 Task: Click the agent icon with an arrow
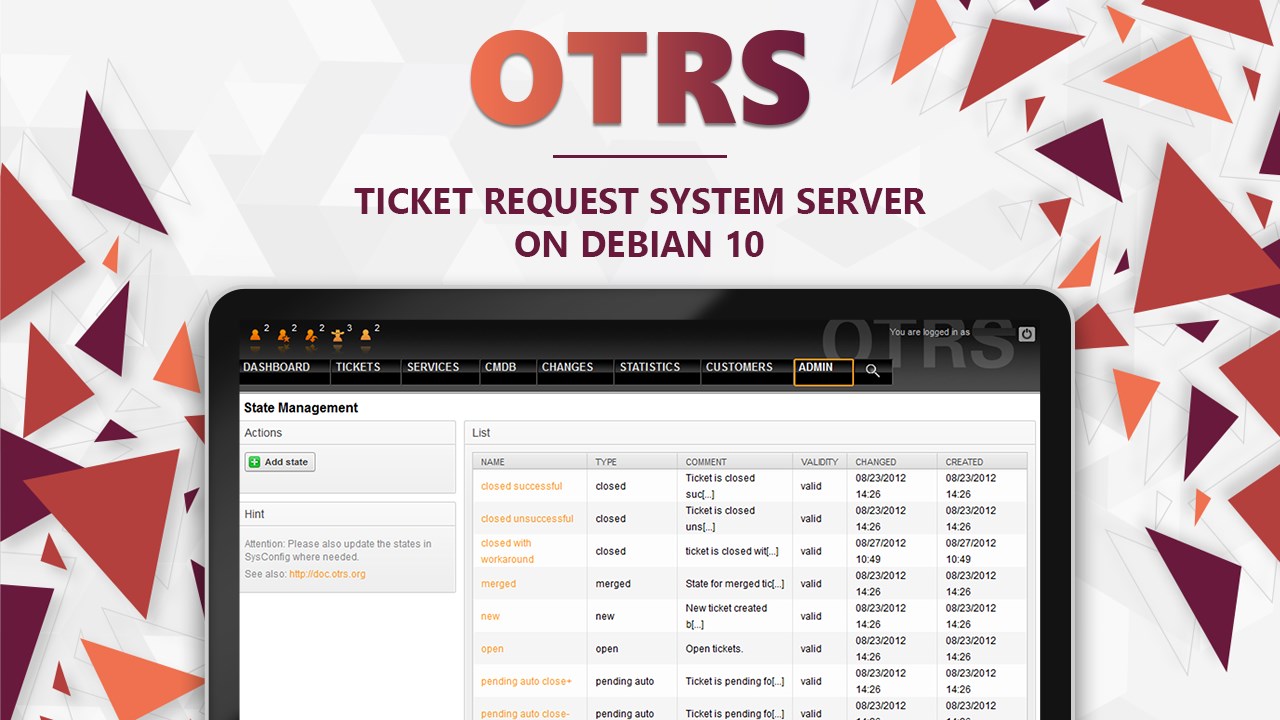[x=311, y=335]
